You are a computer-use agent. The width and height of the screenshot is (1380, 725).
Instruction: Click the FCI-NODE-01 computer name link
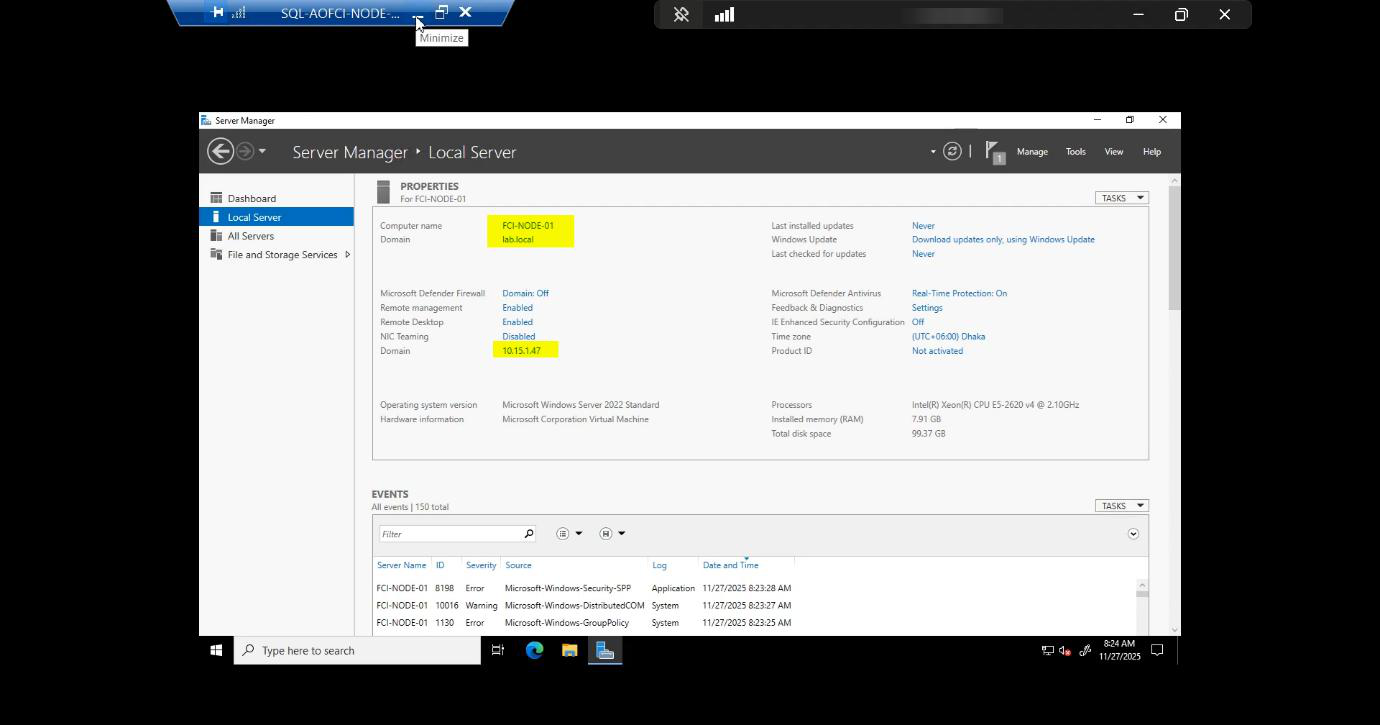pos(528,225)
